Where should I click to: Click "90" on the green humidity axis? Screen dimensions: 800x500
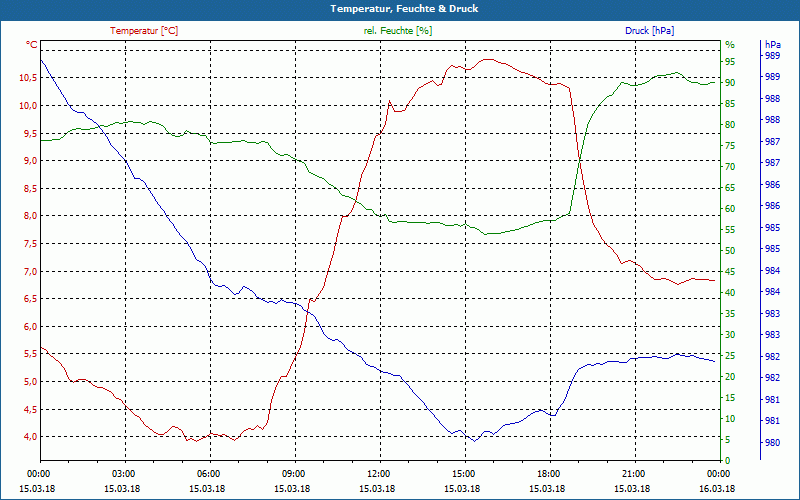pos(730,82)
